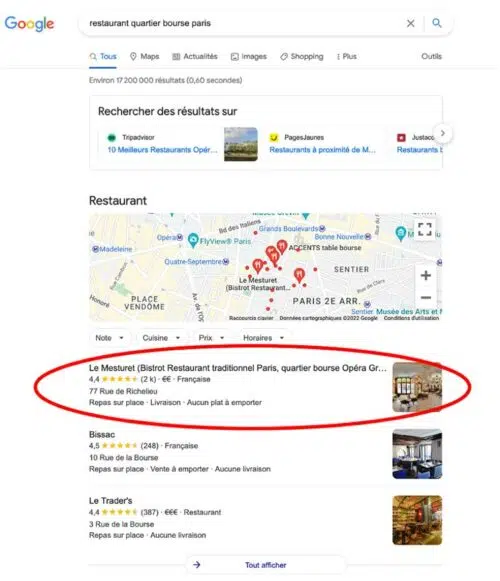Screen dimensions: 500x581
Task: Clear the search query with the X icon
Action: click(x=410, y=23)
